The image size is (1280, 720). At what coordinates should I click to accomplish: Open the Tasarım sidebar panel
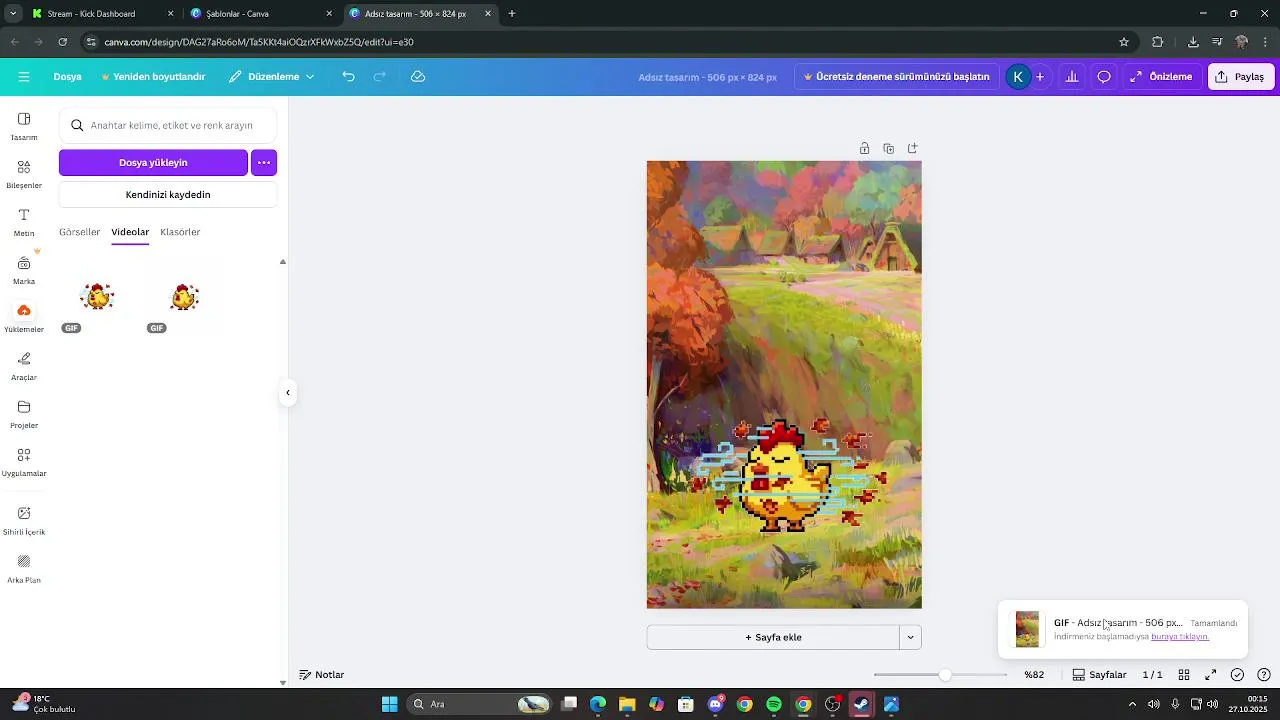(24, 126)
